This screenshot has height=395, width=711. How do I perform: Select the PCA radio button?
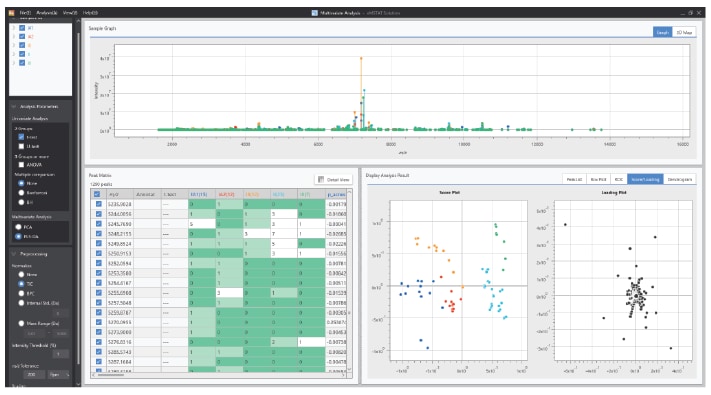tap(19, 227)
